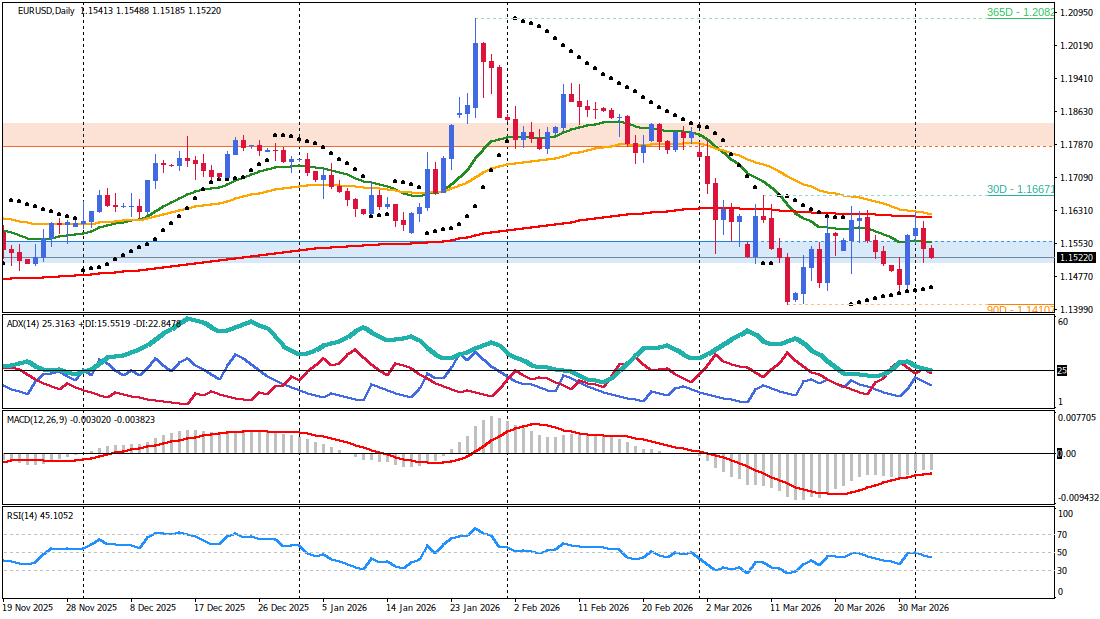Viewport: 1100px width, 619px height.
Task: Click the 70 level on RSI scale
Action: coord(1063,535)
